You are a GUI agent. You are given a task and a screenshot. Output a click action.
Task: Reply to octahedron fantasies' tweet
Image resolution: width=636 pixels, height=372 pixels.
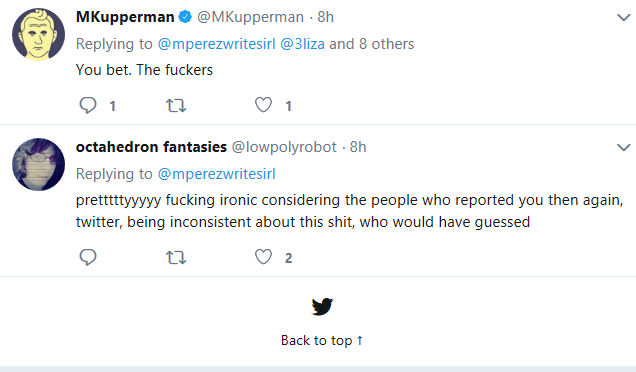pyautogui.click(x=88, y=257)
